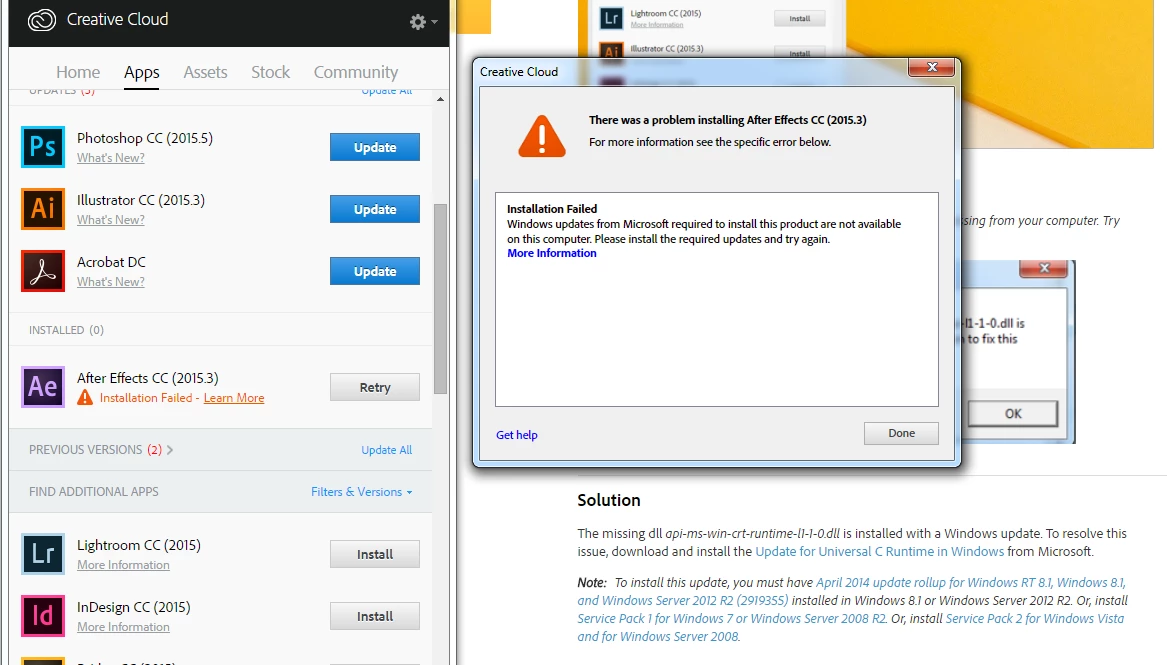The width and height of the screenshot is (1167, 665).
Task: Select the Apps tab
Action: pos(141,72)
